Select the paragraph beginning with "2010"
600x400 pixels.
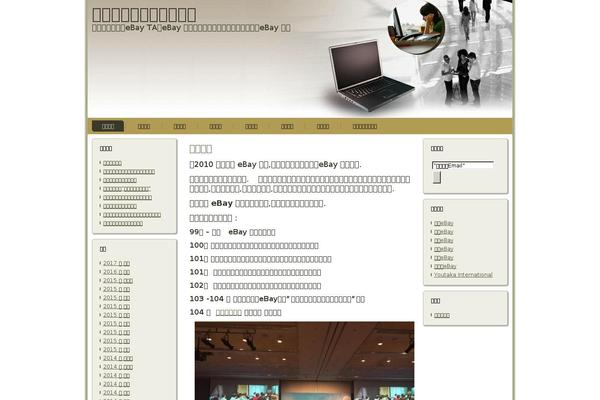(275, 165)
